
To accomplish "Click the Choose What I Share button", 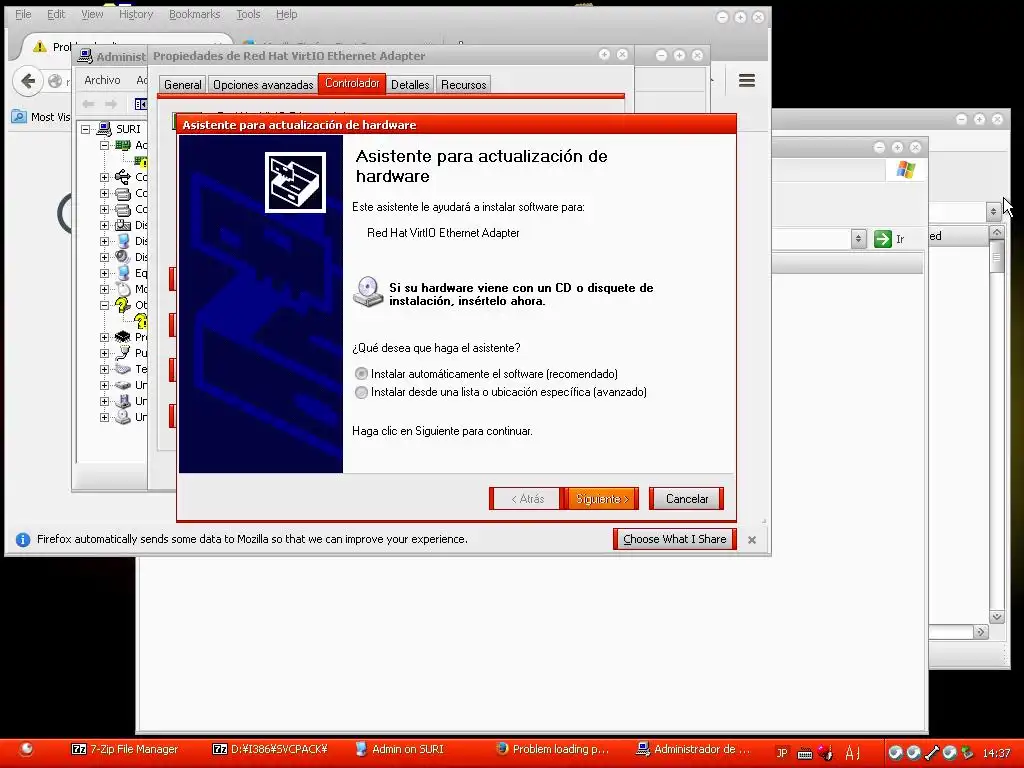I will tap(675, 539).
